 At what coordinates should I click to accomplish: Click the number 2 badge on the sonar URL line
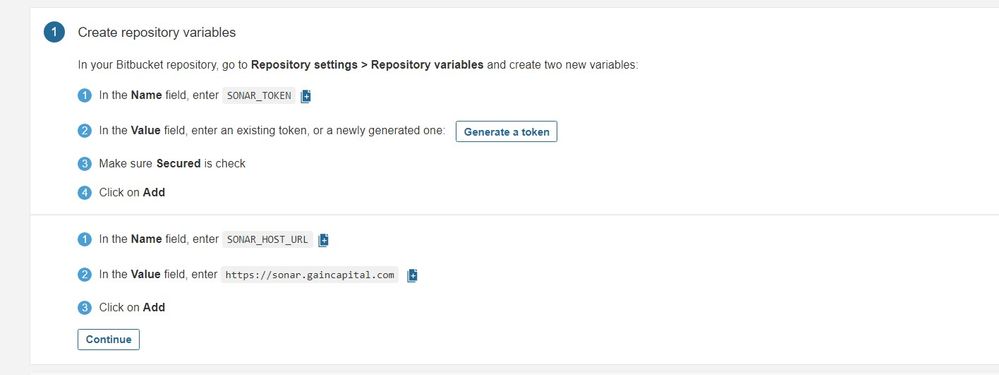coord(84,275)
